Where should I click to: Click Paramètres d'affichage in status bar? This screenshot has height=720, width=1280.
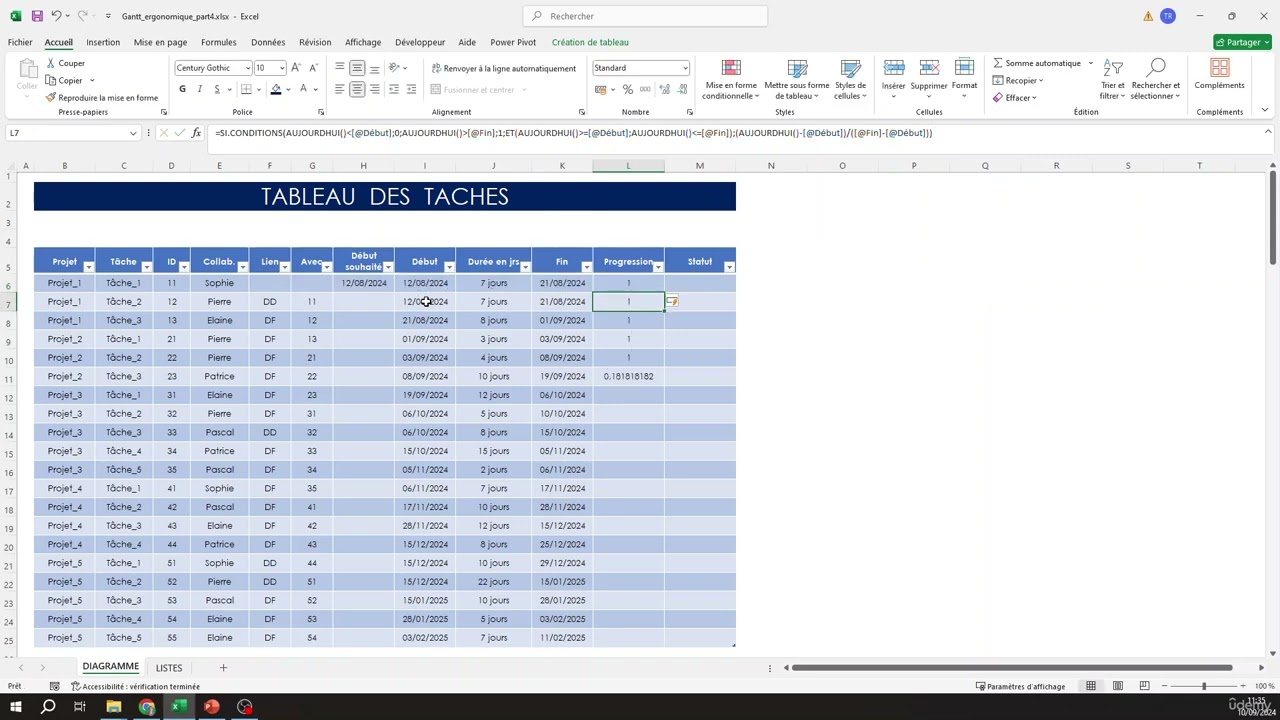pyautogui.click(x=1020, y=686)
